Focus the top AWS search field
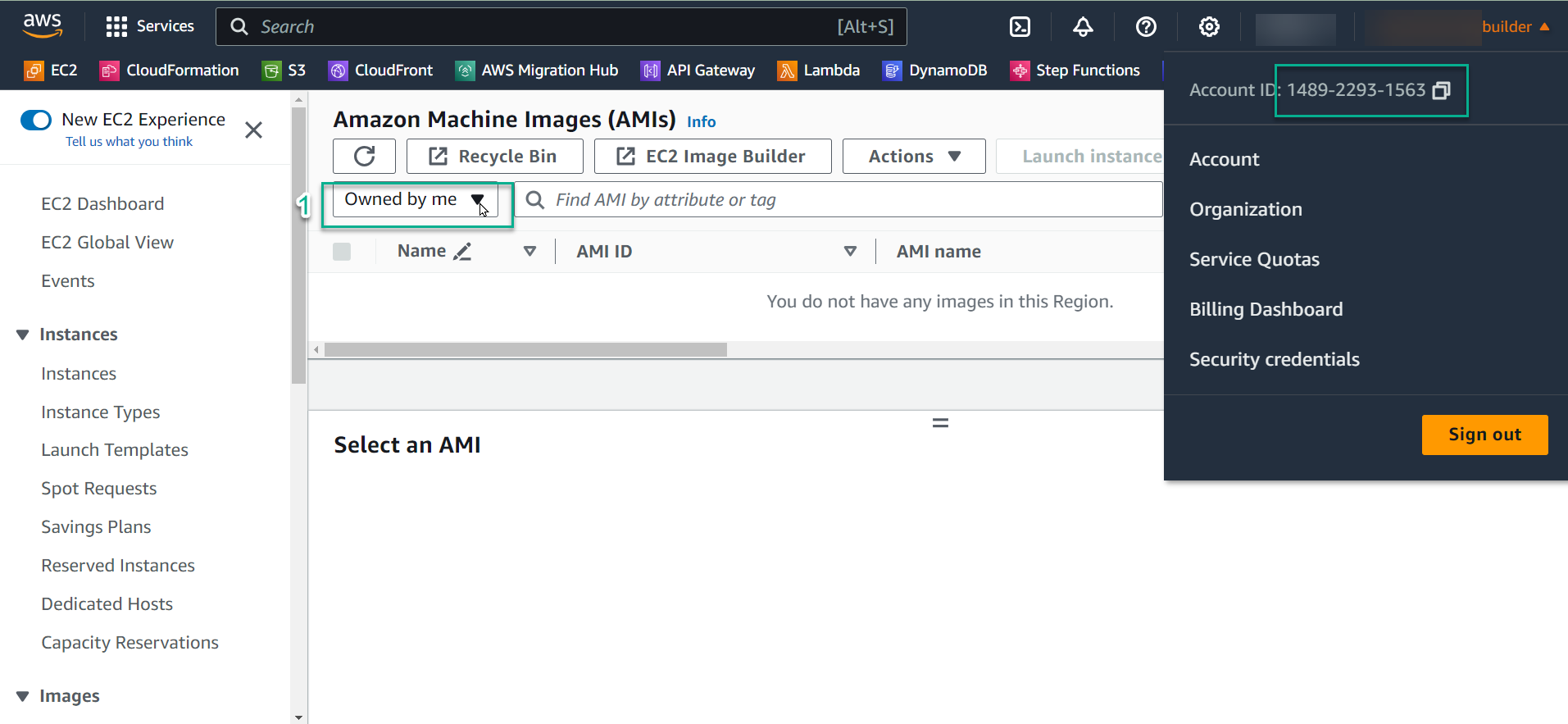Viewport: 1568px width, 724px height. point(561,27)
